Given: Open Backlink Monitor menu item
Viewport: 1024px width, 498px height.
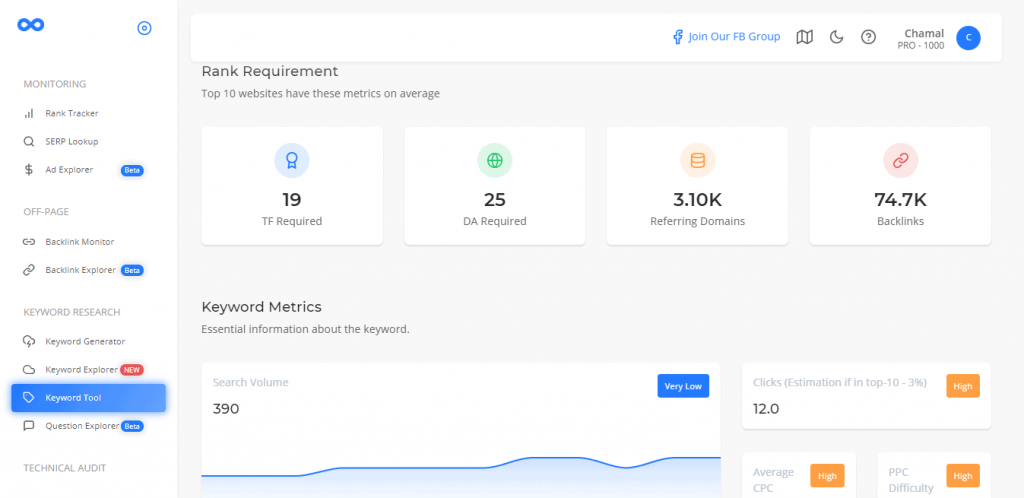Looking at the screenshot, I should click(x=80, y=242).
